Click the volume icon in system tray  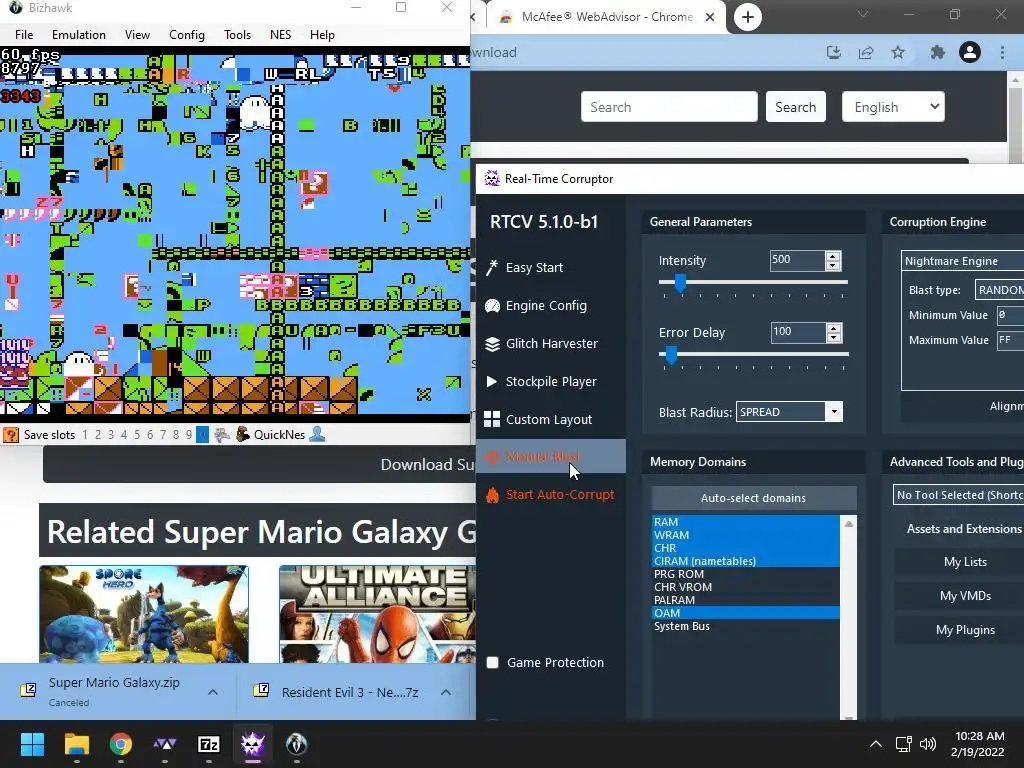[927, 744]
